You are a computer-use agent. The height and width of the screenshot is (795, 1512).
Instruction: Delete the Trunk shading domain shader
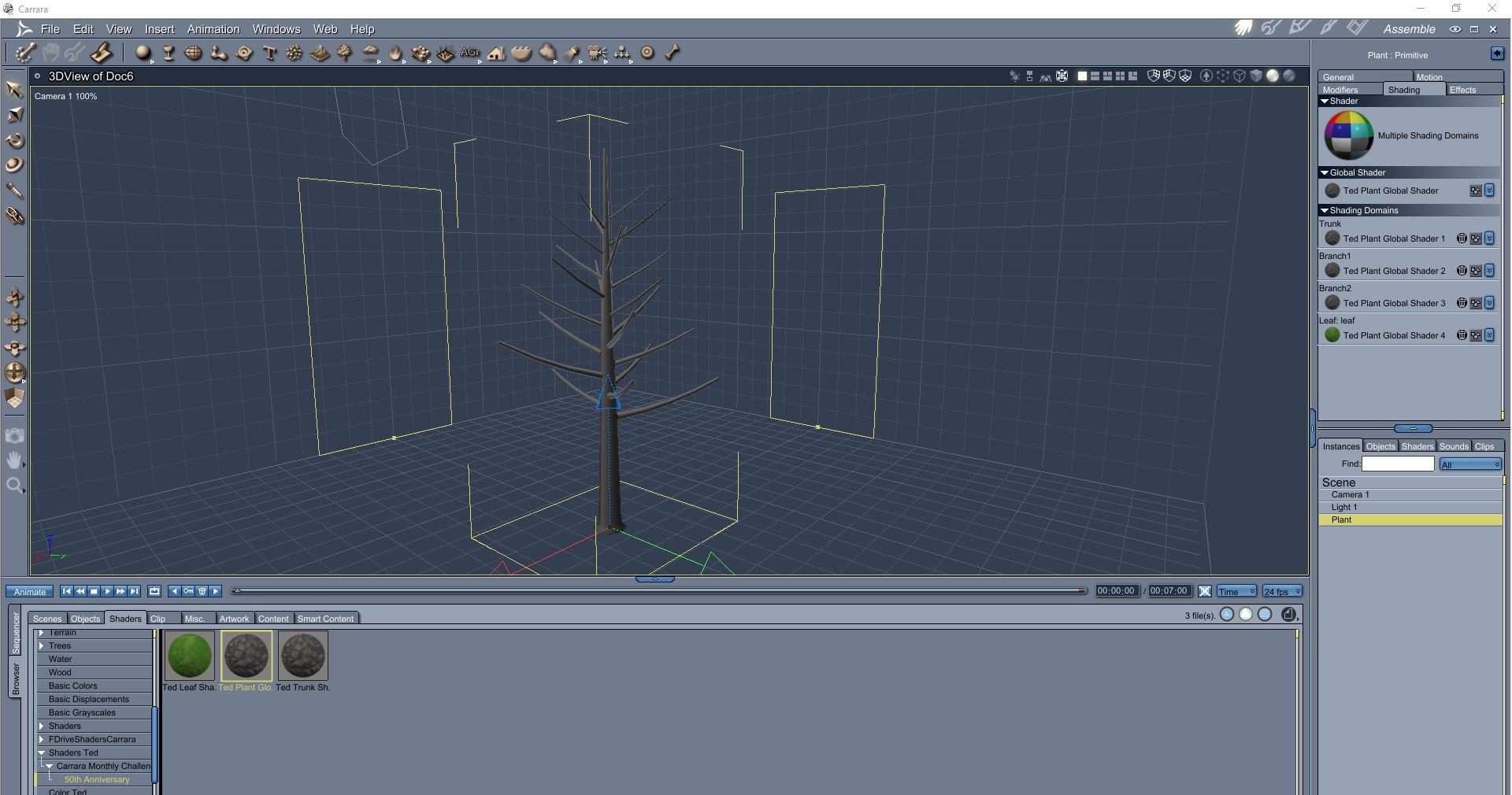[x=1462, y=238]
